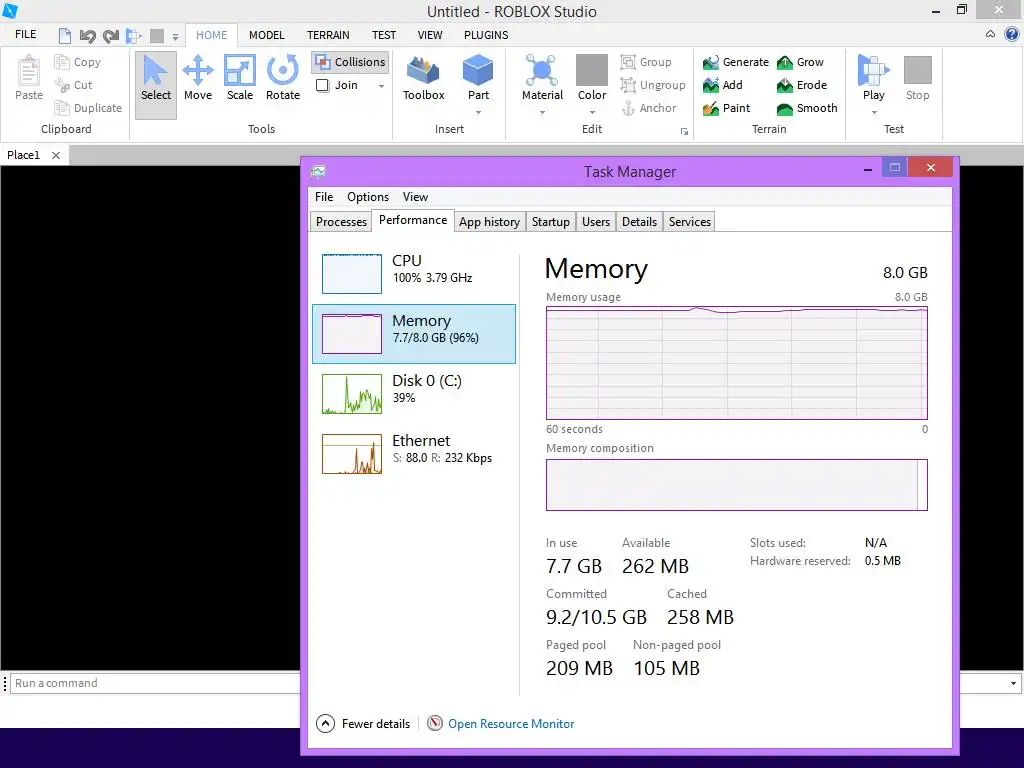Redo the last action

tap(111, 35)
